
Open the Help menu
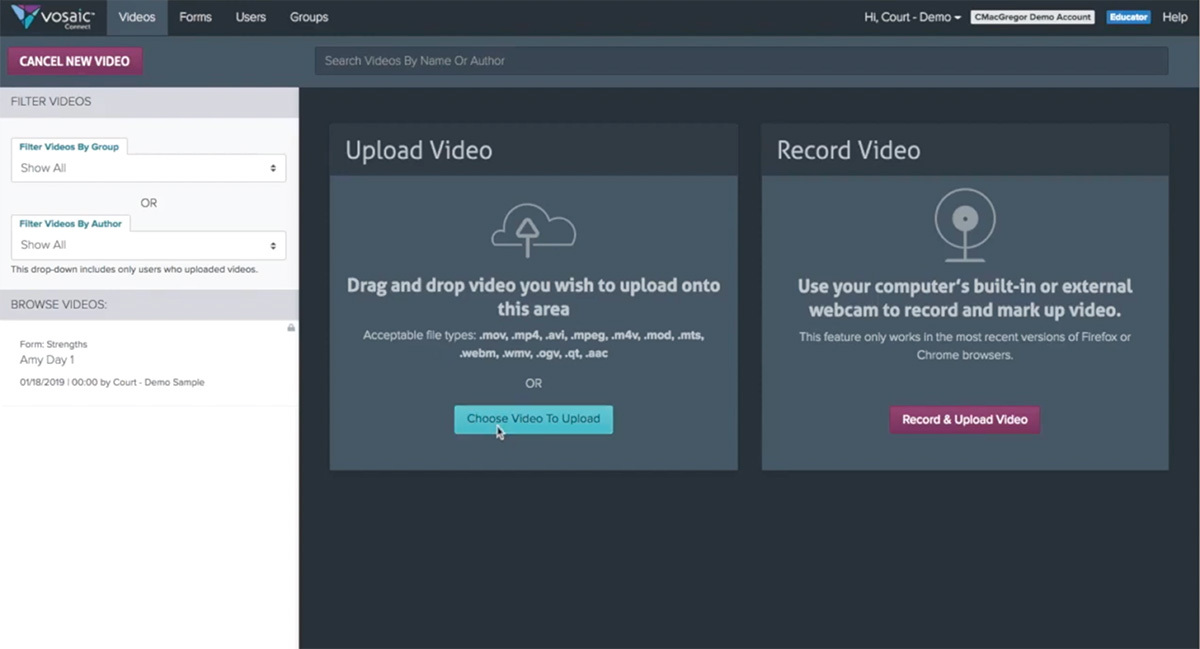pyautogui.click(x=1174, y=17)
